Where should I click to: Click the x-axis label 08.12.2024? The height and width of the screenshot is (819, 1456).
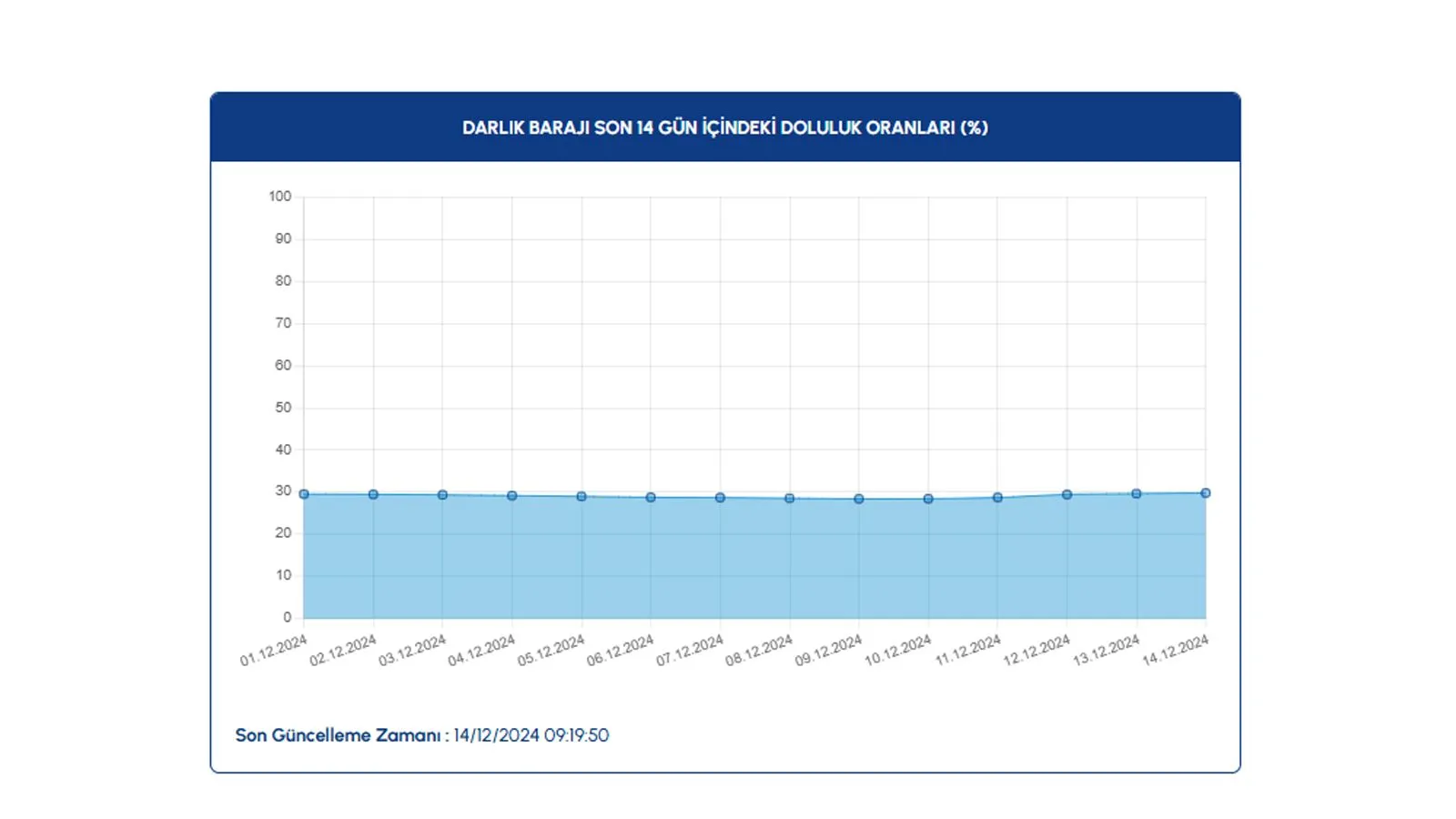759,651
